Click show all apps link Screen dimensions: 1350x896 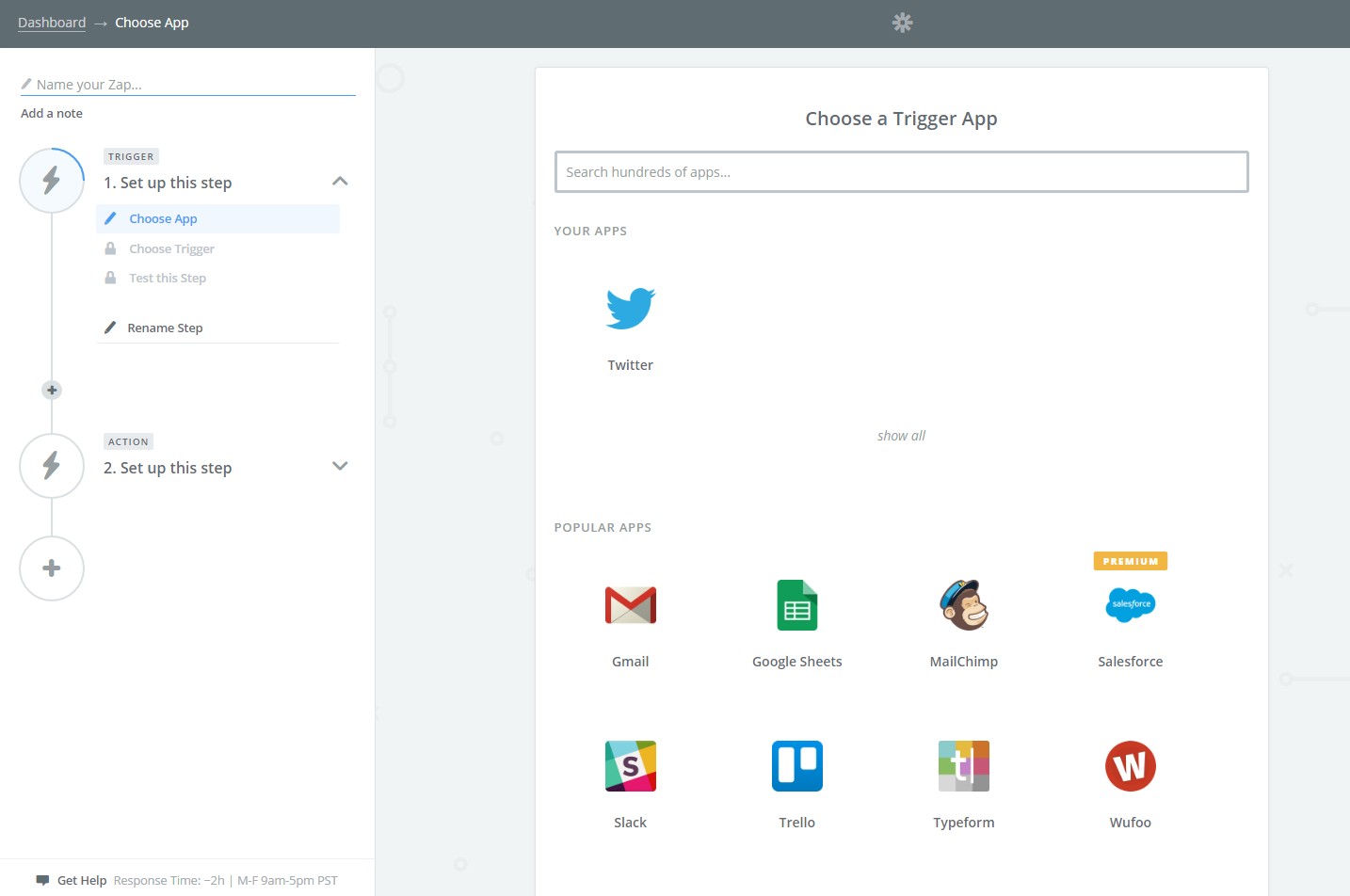901,436
